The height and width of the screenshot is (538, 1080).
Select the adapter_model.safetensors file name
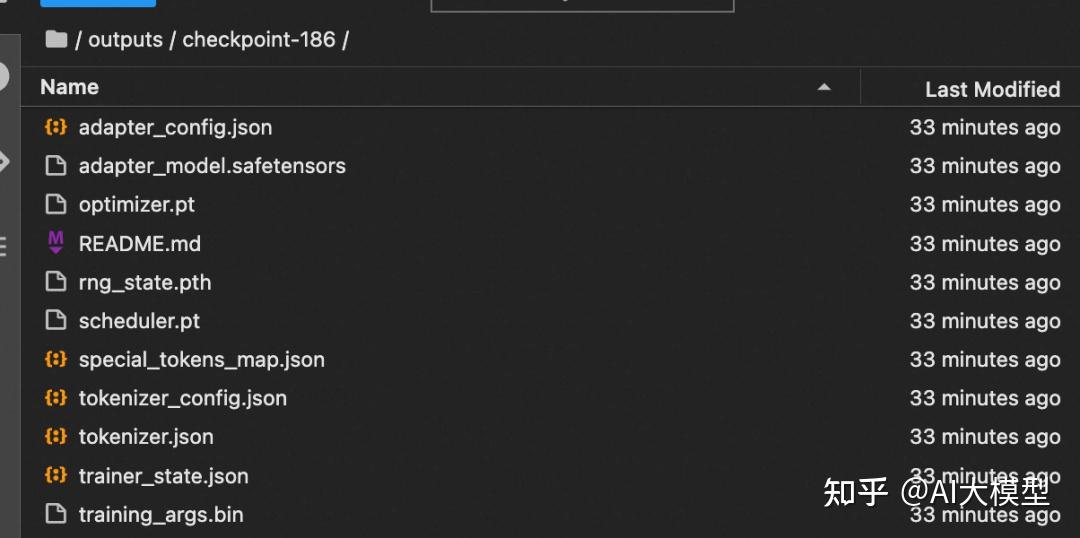(212, 166)
